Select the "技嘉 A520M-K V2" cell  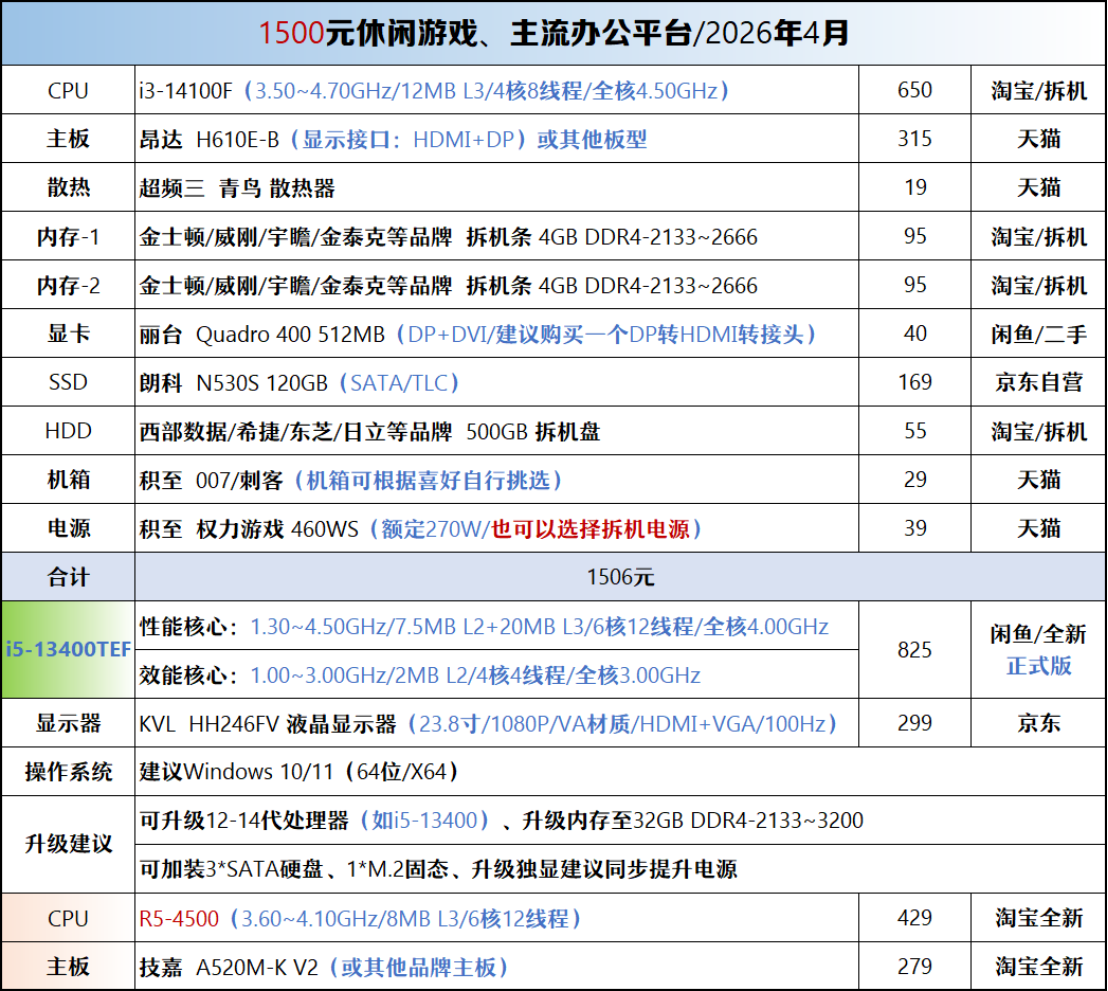497,966
